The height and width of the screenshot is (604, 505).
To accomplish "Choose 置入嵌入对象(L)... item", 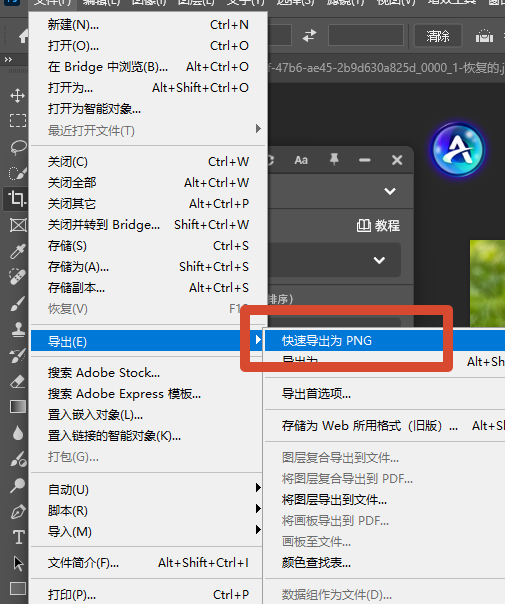I will [x=148, y=415].
